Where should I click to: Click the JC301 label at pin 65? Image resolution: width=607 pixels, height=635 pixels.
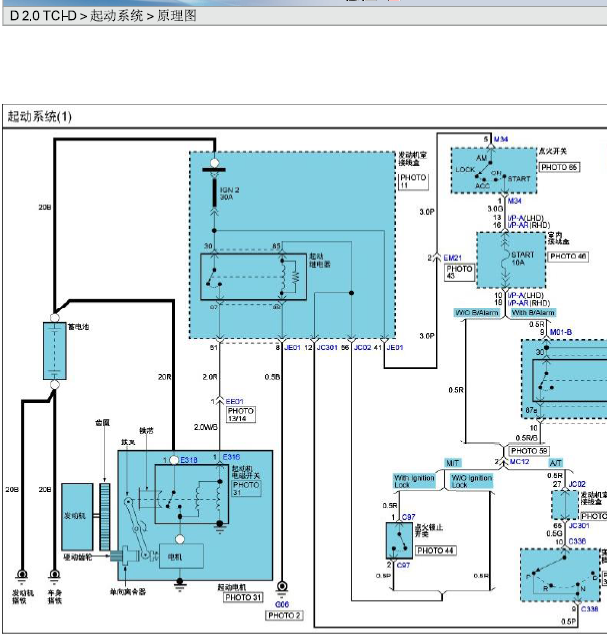[579, 525]
